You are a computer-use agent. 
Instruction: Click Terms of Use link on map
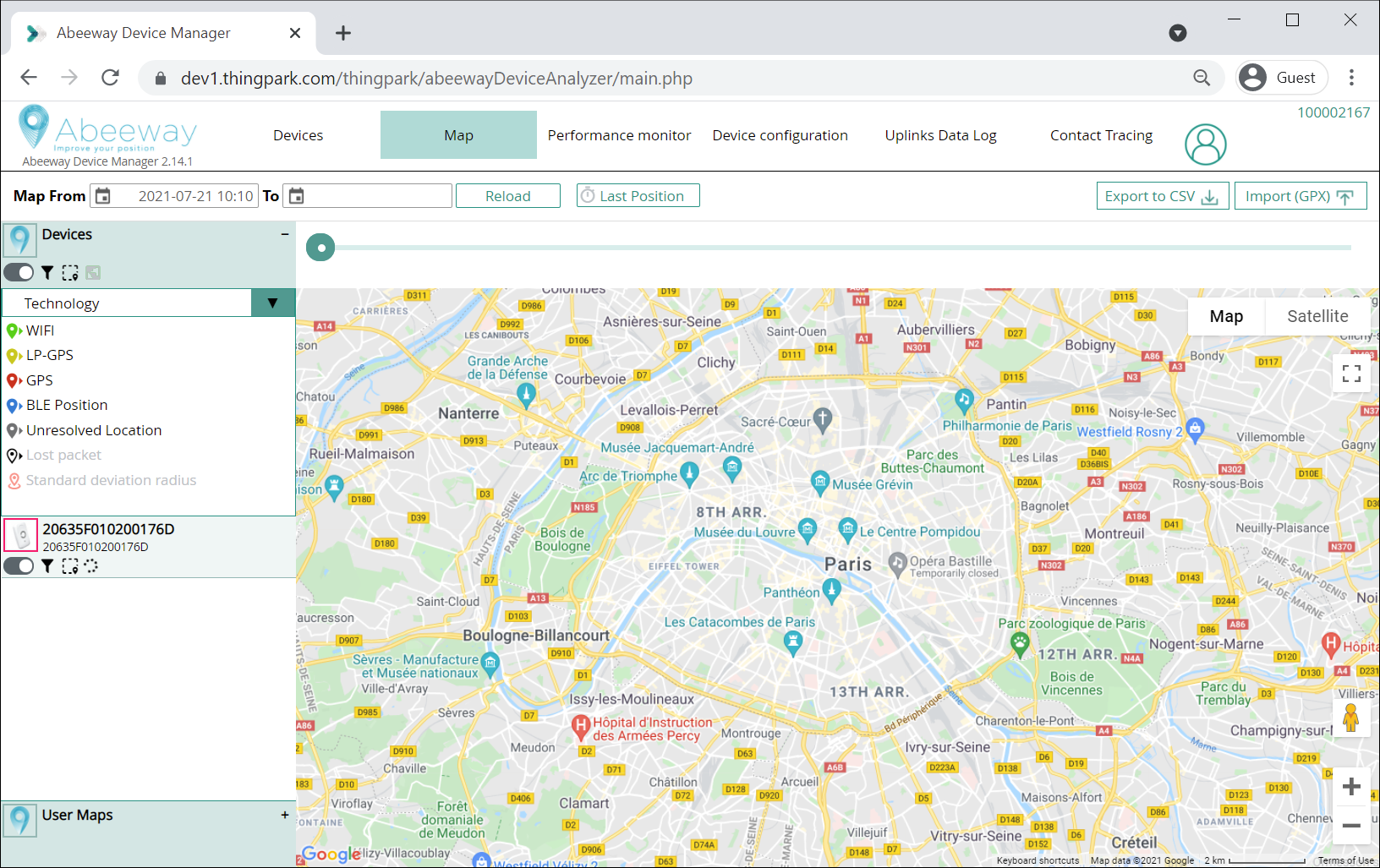[x=1345, y=860]
